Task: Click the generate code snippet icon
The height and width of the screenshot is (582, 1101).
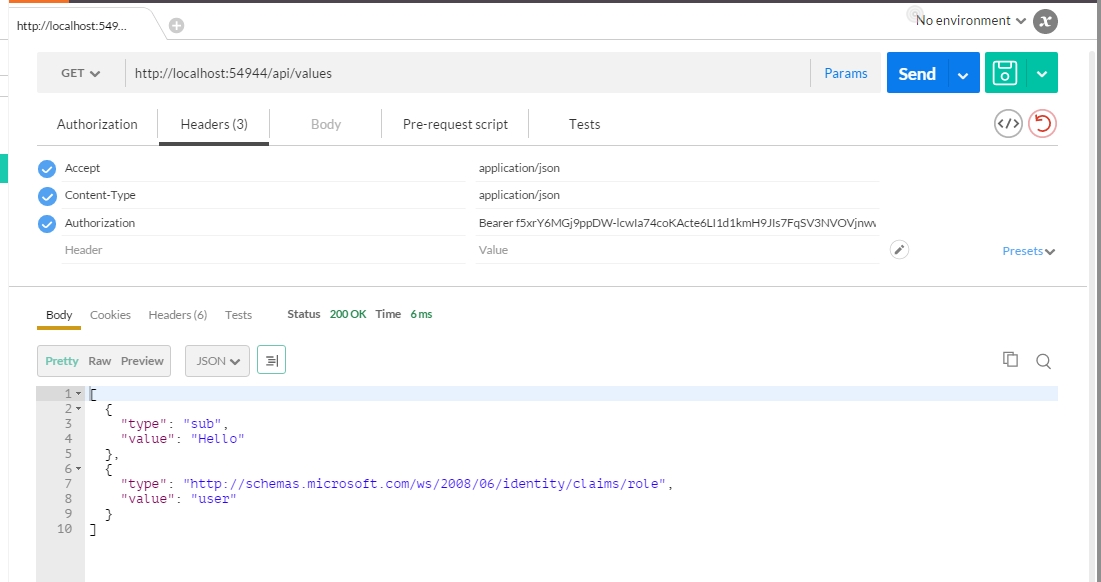Action: pyautogui.click(x=1008, y=124)
